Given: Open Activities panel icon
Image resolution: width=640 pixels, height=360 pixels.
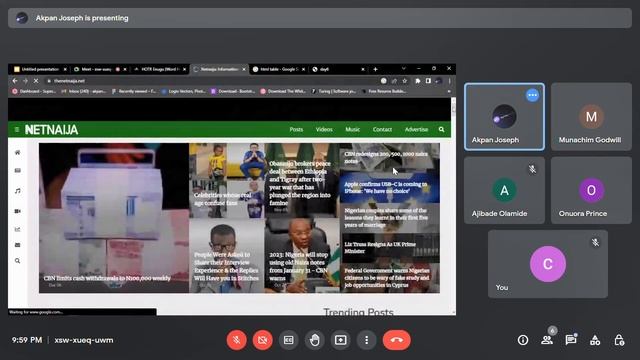Looking at the screenshot, I should [x=595, y=340].
